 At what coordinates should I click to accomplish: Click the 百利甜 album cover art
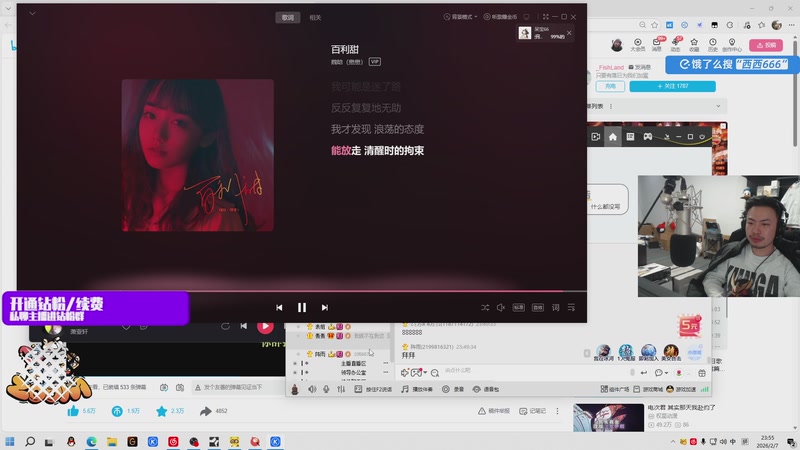[x=197, y=155]
